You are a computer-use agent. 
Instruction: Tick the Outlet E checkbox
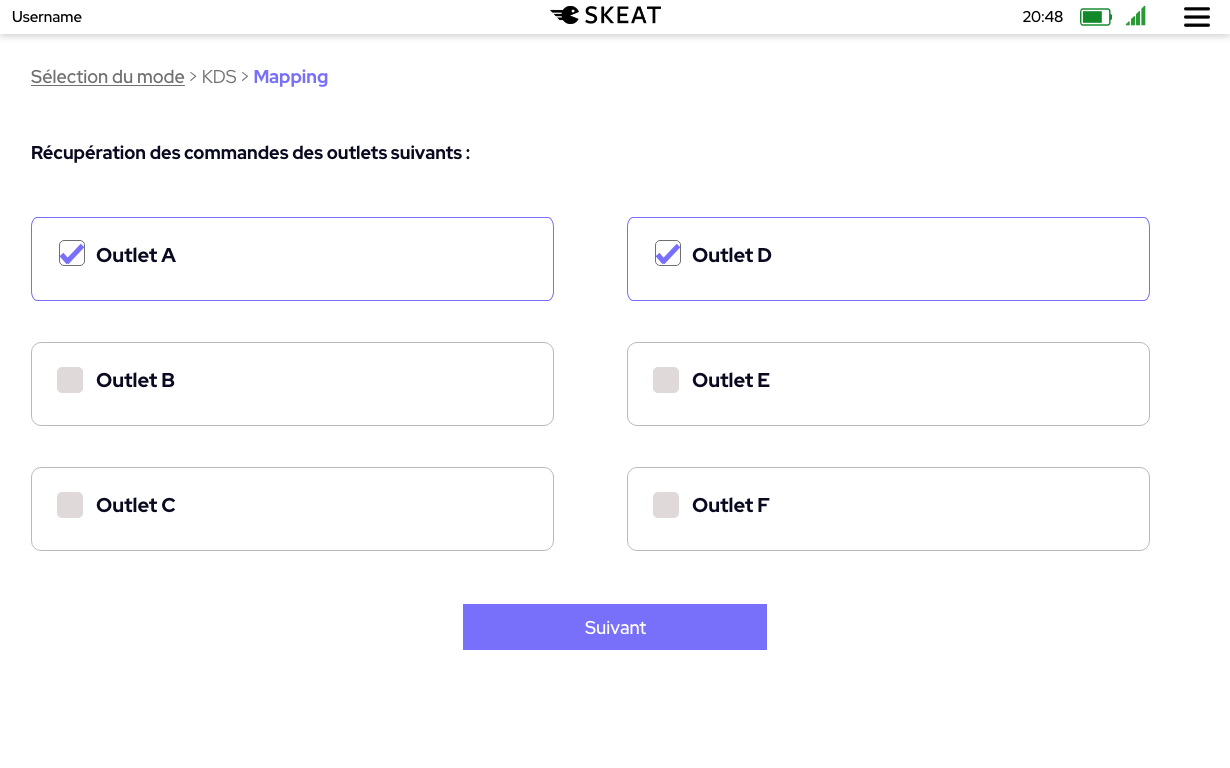[666, 380]
